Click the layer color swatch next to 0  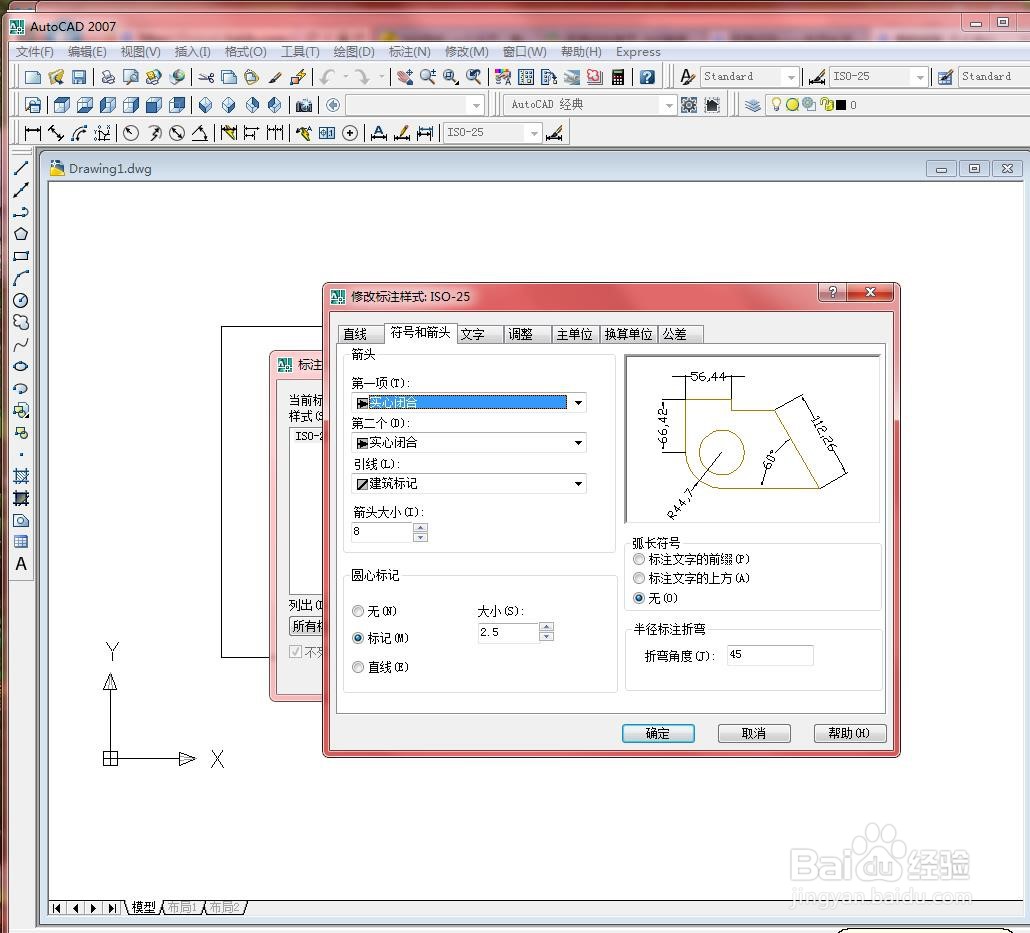coord(841,105)
